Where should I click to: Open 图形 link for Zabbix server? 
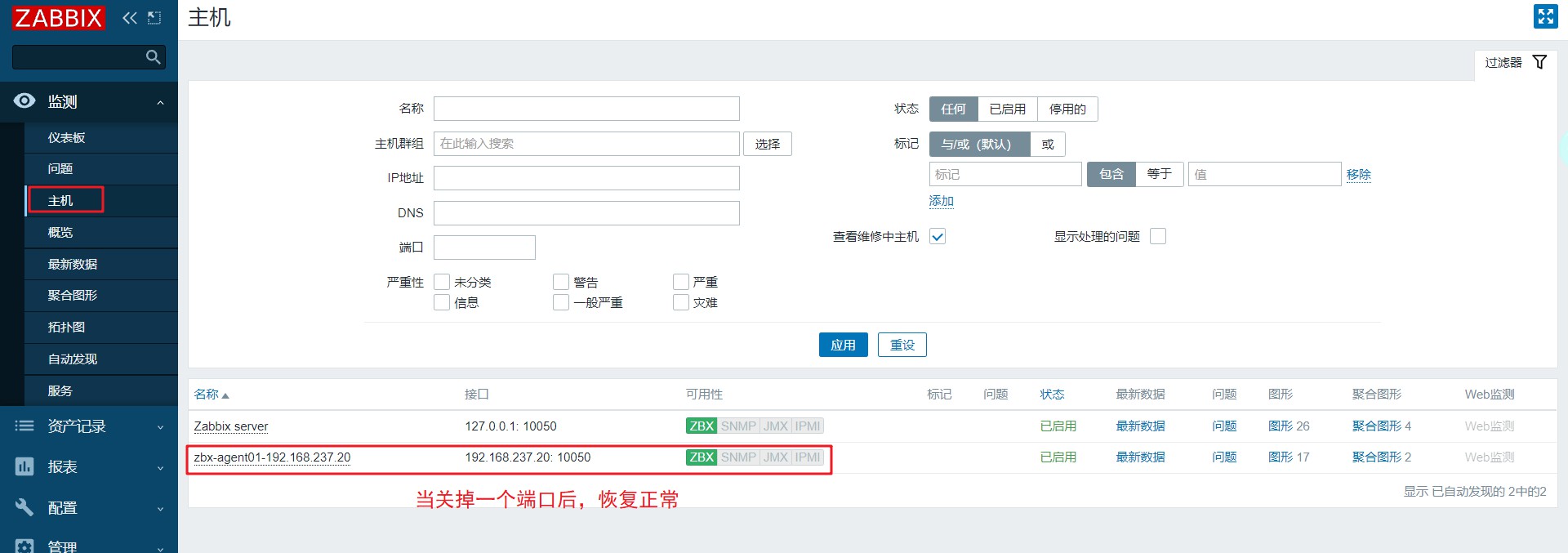[1280, 426]
